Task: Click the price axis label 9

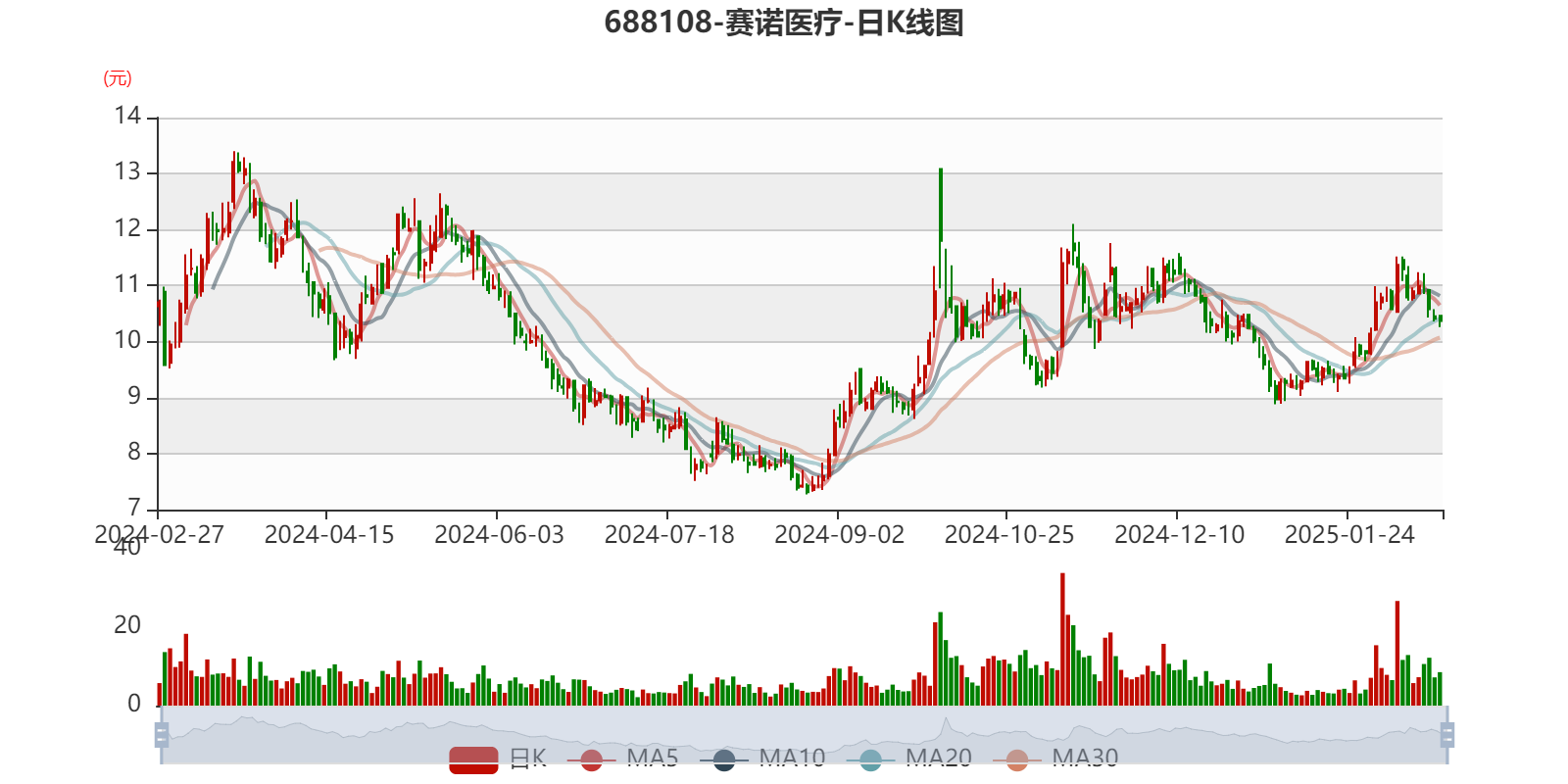Action: coord(134,397)
